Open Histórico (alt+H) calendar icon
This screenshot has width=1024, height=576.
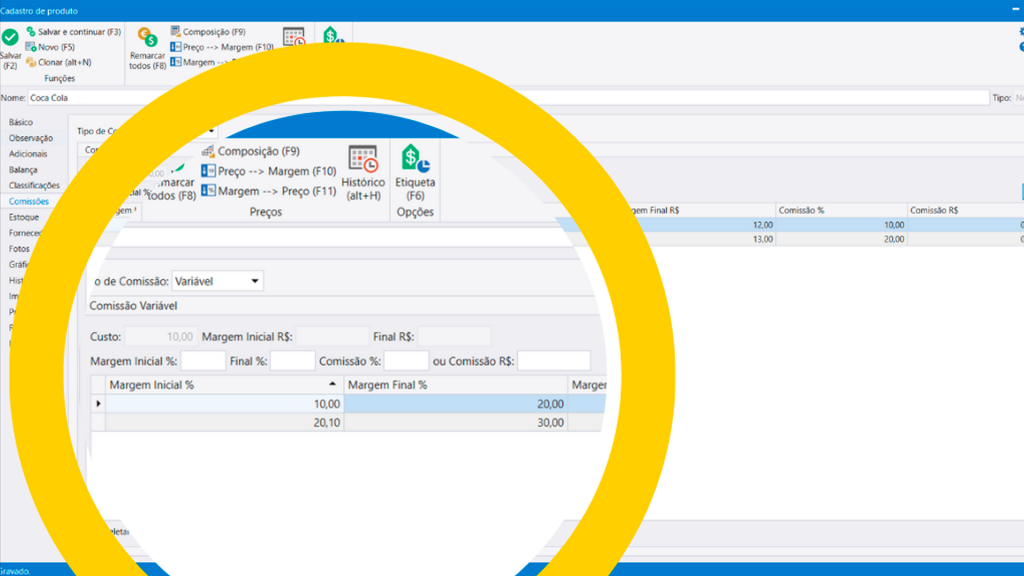[362, 160]
